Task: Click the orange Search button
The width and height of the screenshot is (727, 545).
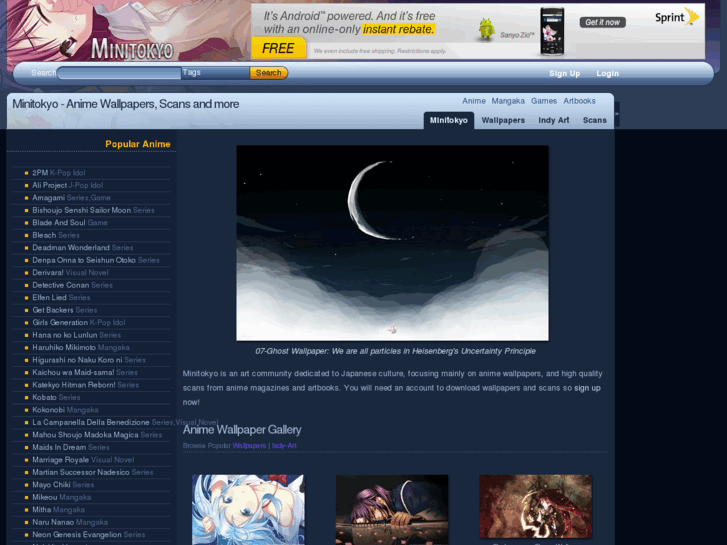Action: pyautogui.click(x=268, y=73)
